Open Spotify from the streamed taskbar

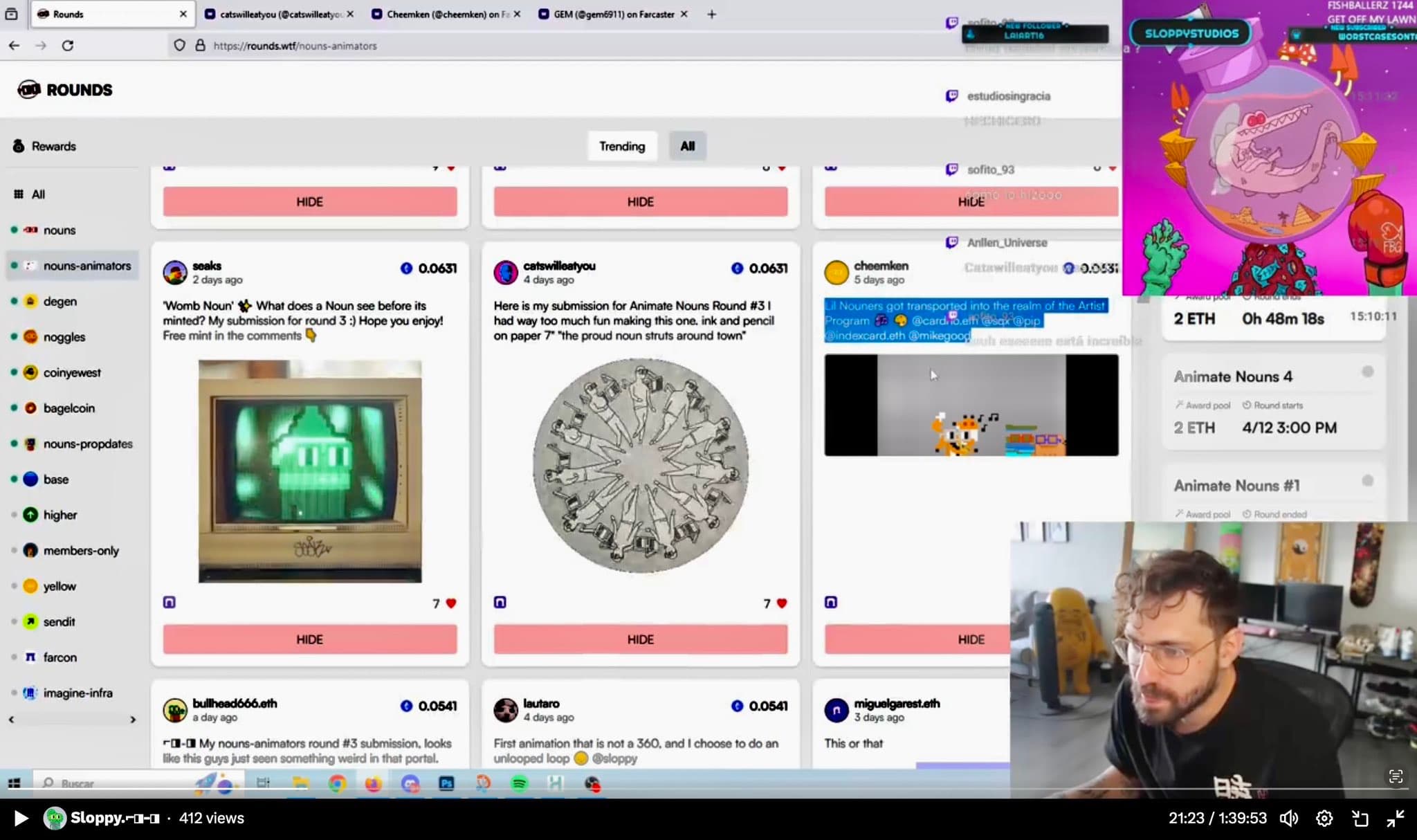pyautogui.click(x=520, y=783)
